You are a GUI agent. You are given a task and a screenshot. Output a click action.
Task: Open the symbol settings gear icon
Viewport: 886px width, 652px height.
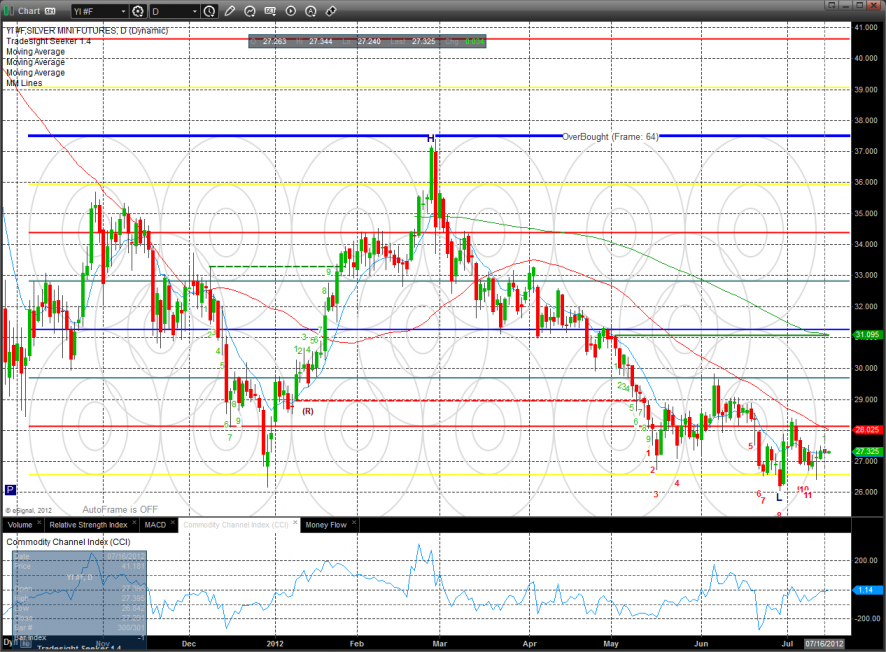pyautogui.click(x=138, y=11)
